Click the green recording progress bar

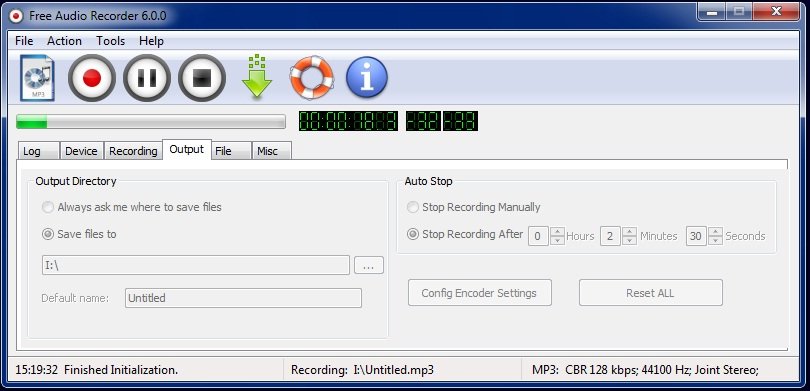pyautogui.click(x=151, y=121)
